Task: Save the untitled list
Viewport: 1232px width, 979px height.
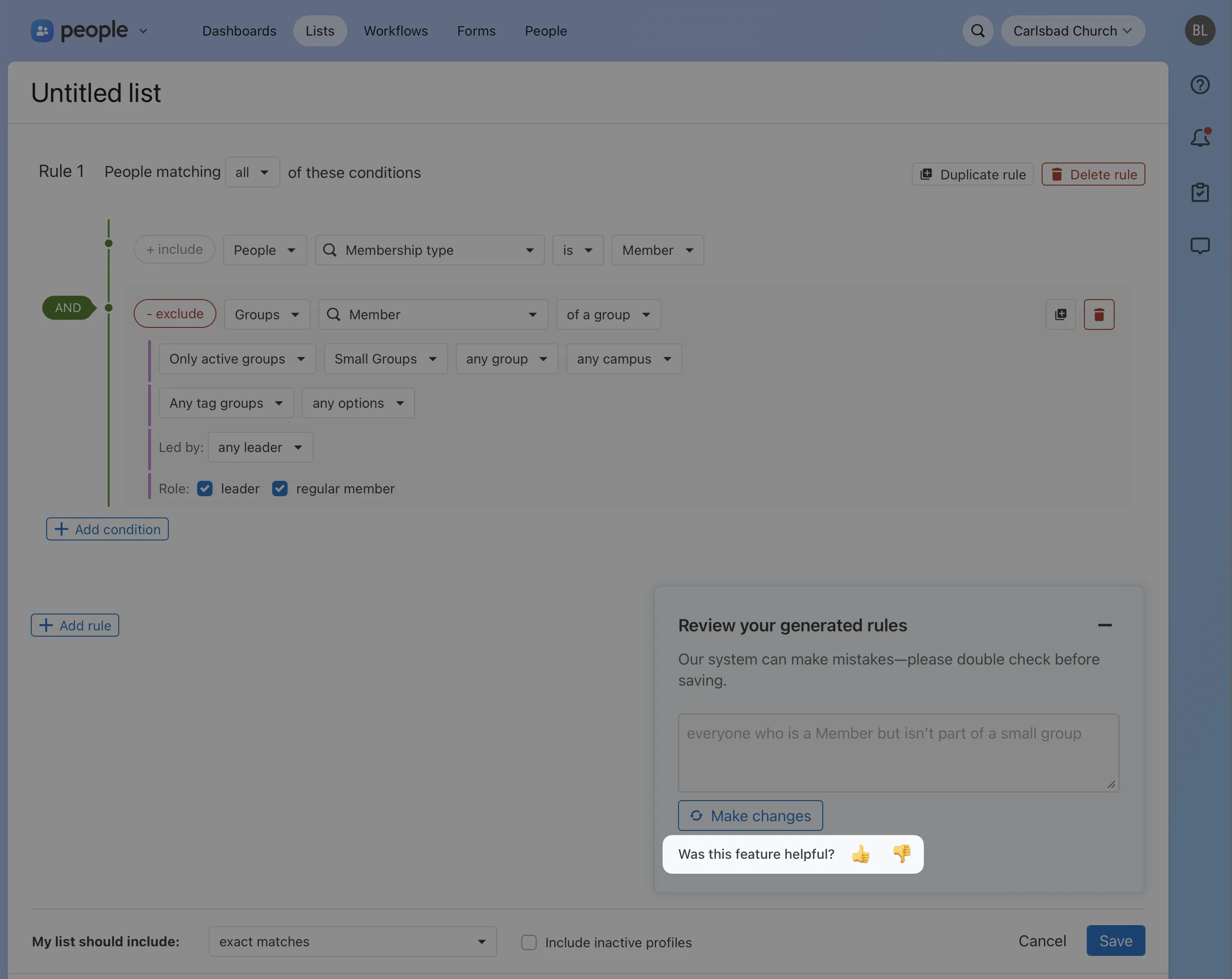Action: point(1115,940)
